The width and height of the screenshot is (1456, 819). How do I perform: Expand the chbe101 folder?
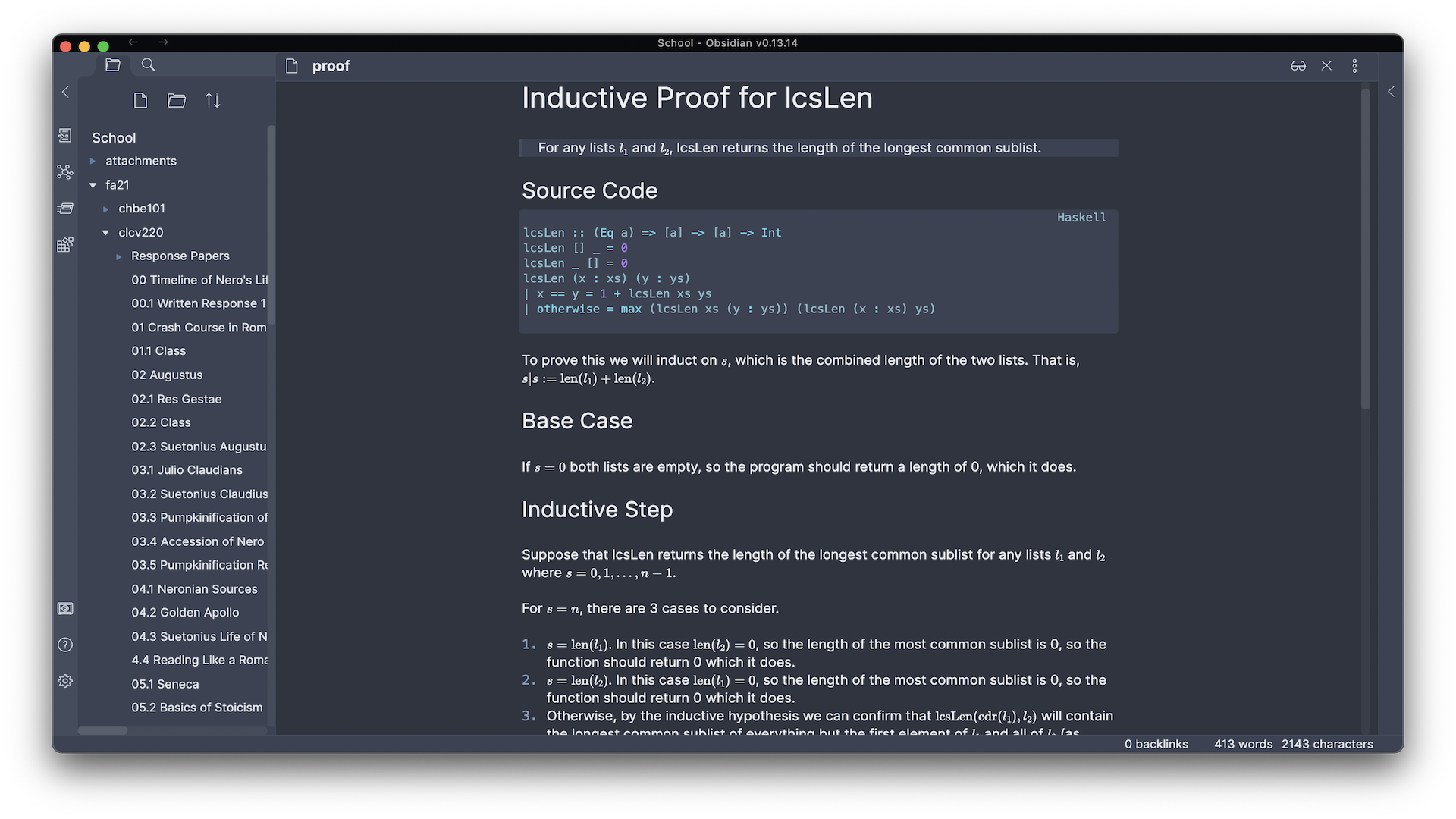coord(106,209)
